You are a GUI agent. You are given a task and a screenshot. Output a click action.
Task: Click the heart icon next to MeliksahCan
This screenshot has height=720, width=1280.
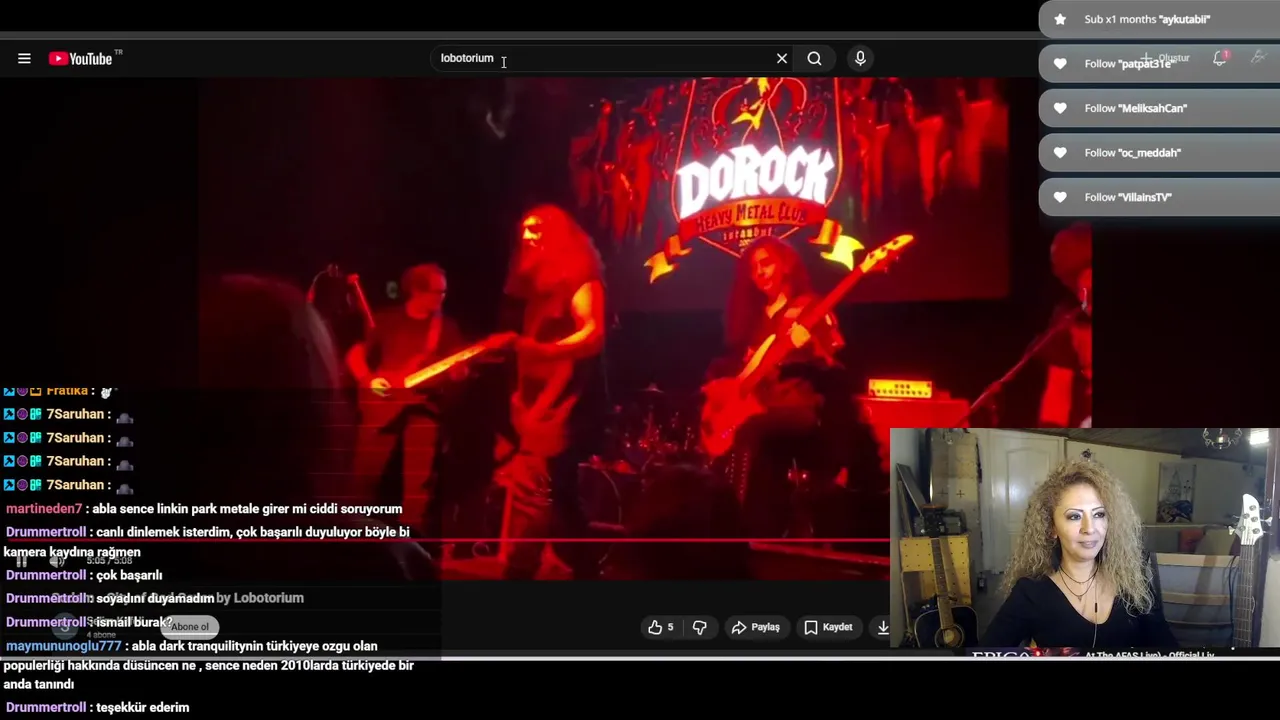tap(1060, 108)
